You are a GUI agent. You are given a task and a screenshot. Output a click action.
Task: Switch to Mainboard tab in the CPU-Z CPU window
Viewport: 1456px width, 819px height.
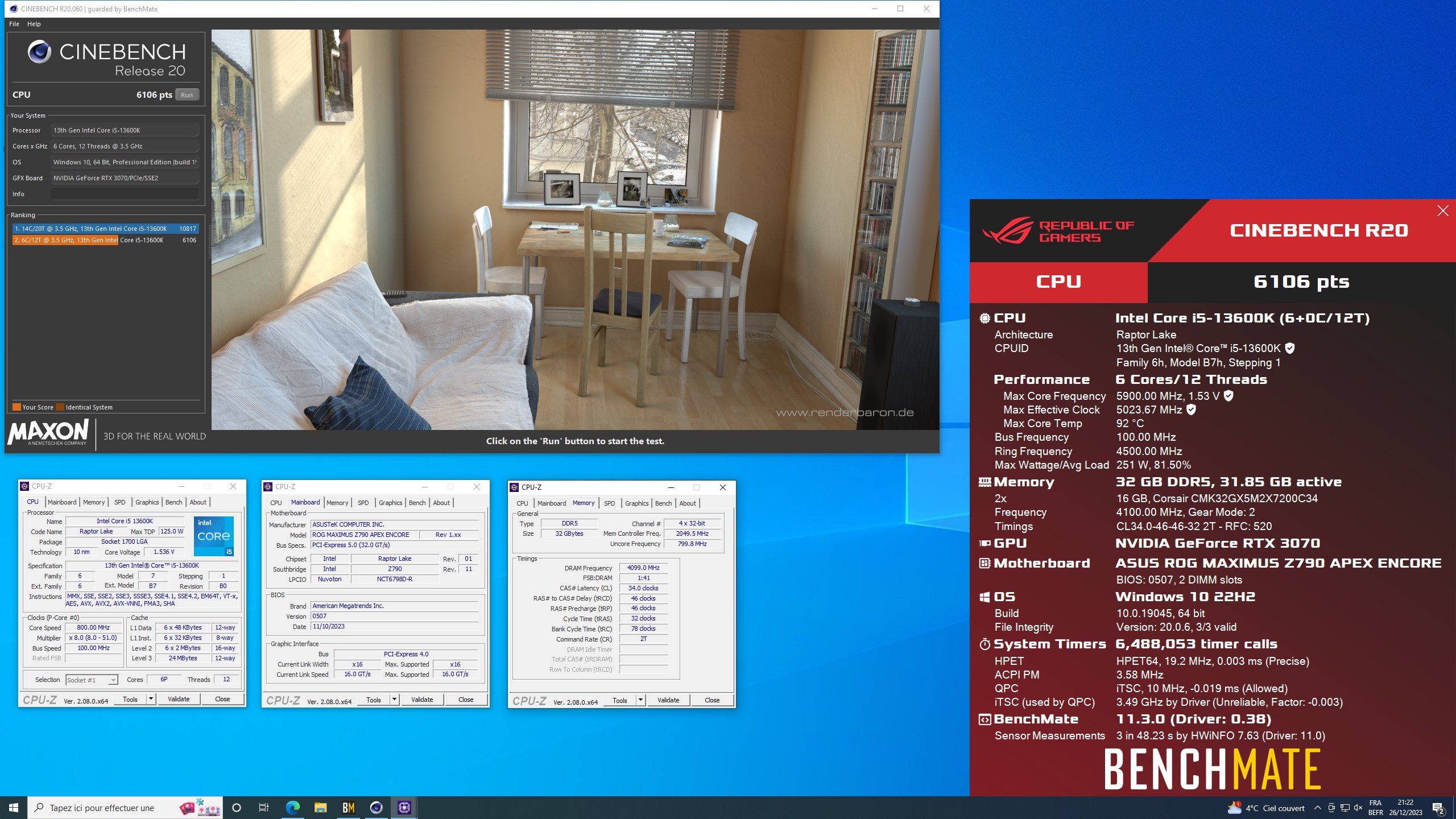tap(62, 502)
